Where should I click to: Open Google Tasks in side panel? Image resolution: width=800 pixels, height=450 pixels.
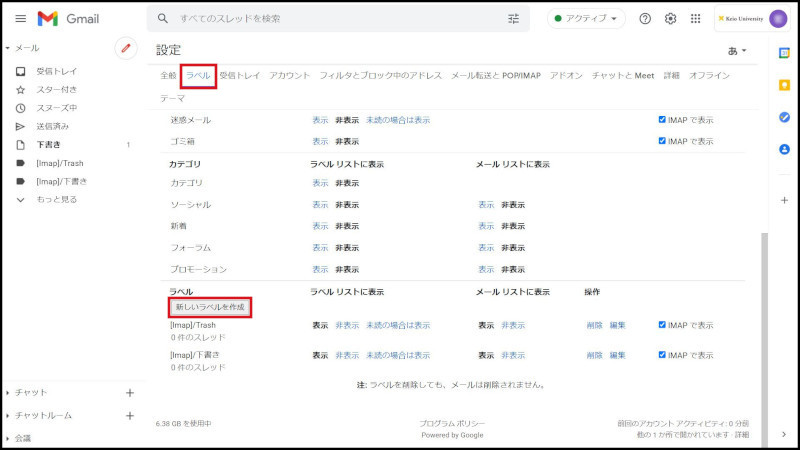(784, 117)
